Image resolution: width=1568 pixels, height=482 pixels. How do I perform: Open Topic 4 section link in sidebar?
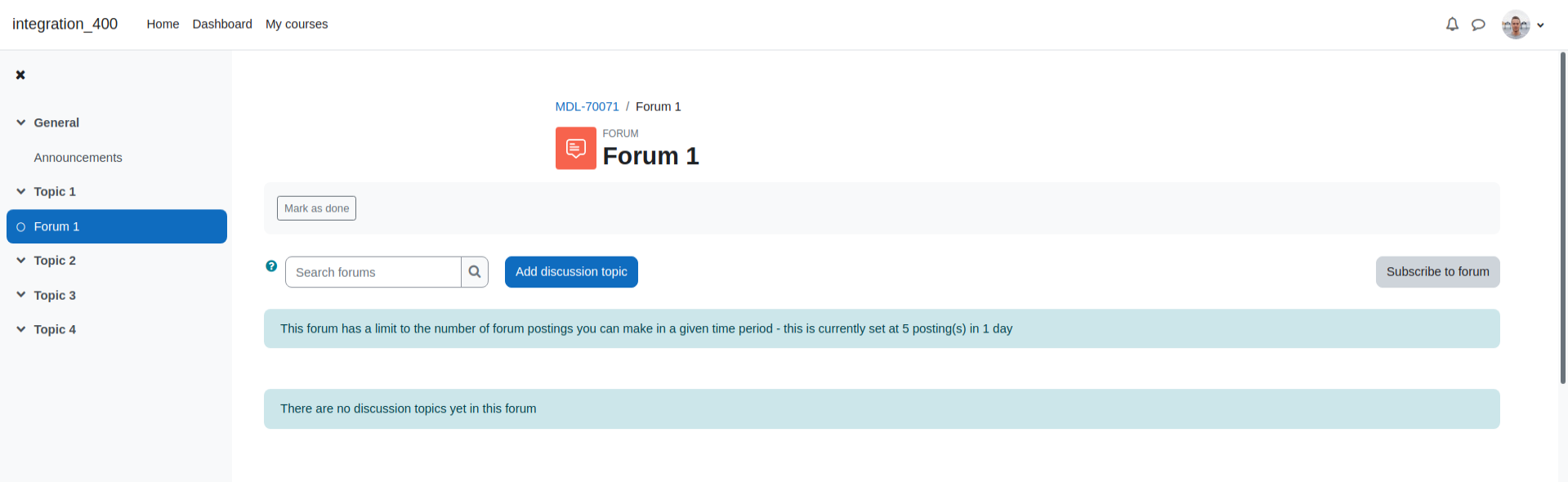pyautogui.click(x=55, y=329)
